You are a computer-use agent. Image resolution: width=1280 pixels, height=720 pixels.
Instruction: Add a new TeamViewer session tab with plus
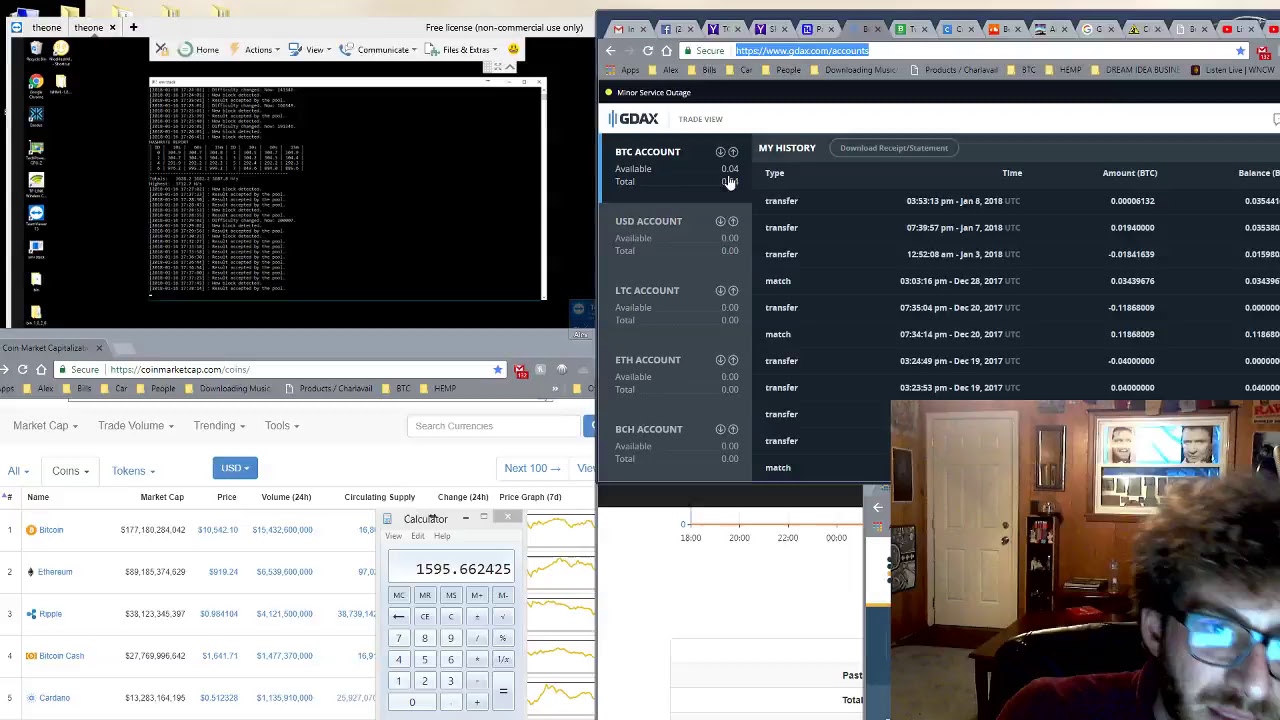coord(133,27)
